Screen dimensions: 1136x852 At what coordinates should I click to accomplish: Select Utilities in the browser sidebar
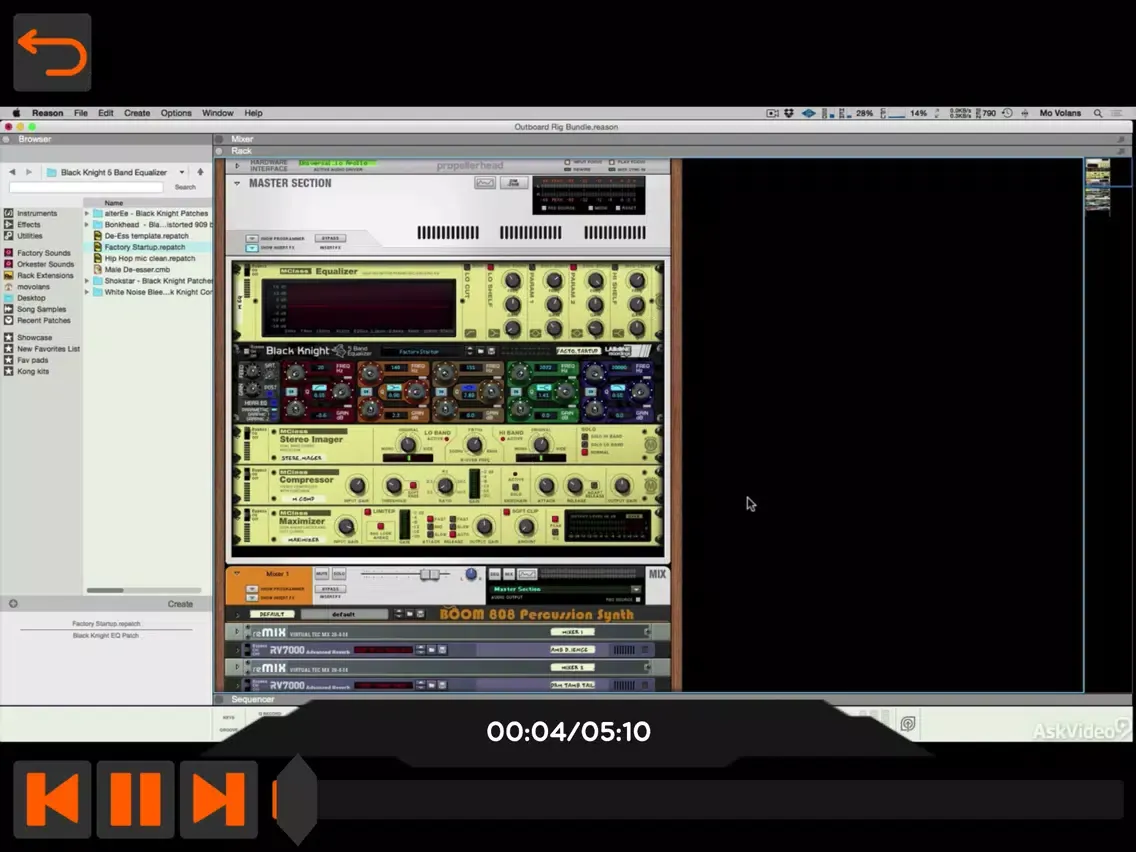(x=30, y=236)
